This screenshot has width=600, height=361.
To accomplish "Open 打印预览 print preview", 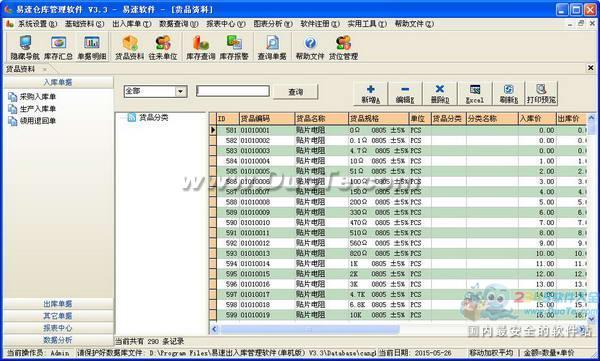I will pyautogui.click(x=541, y=93).
